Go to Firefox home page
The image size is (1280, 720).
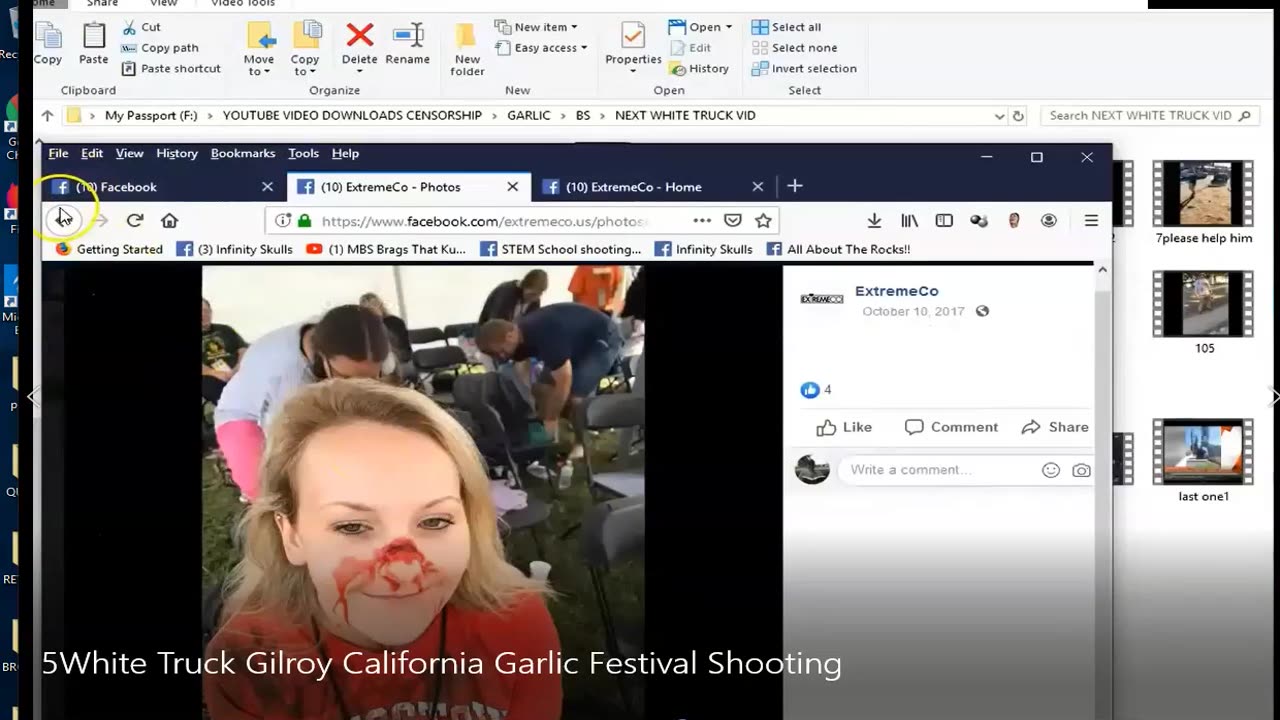169,220
